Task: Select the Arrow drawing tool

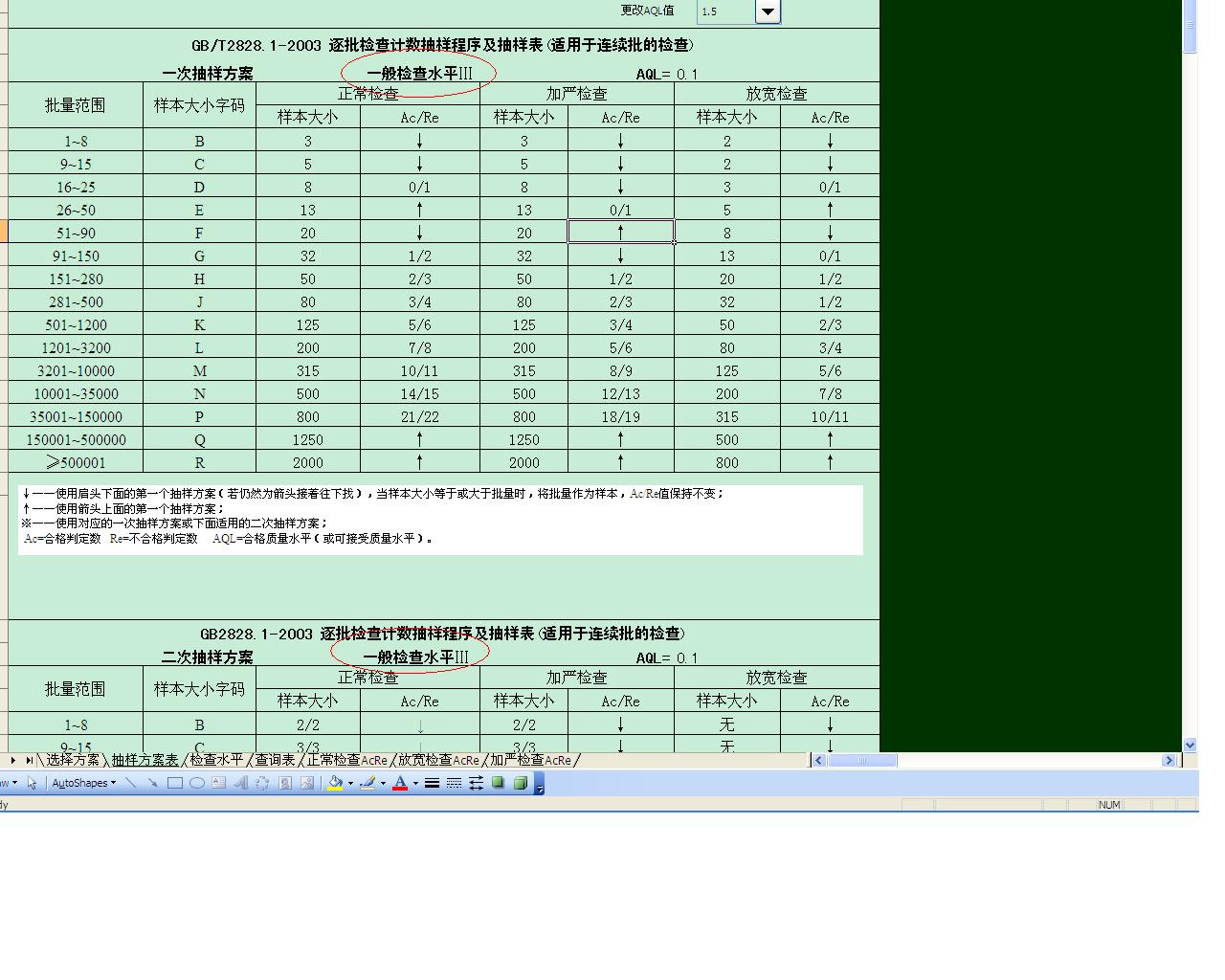Action: [x=153, y=782]
